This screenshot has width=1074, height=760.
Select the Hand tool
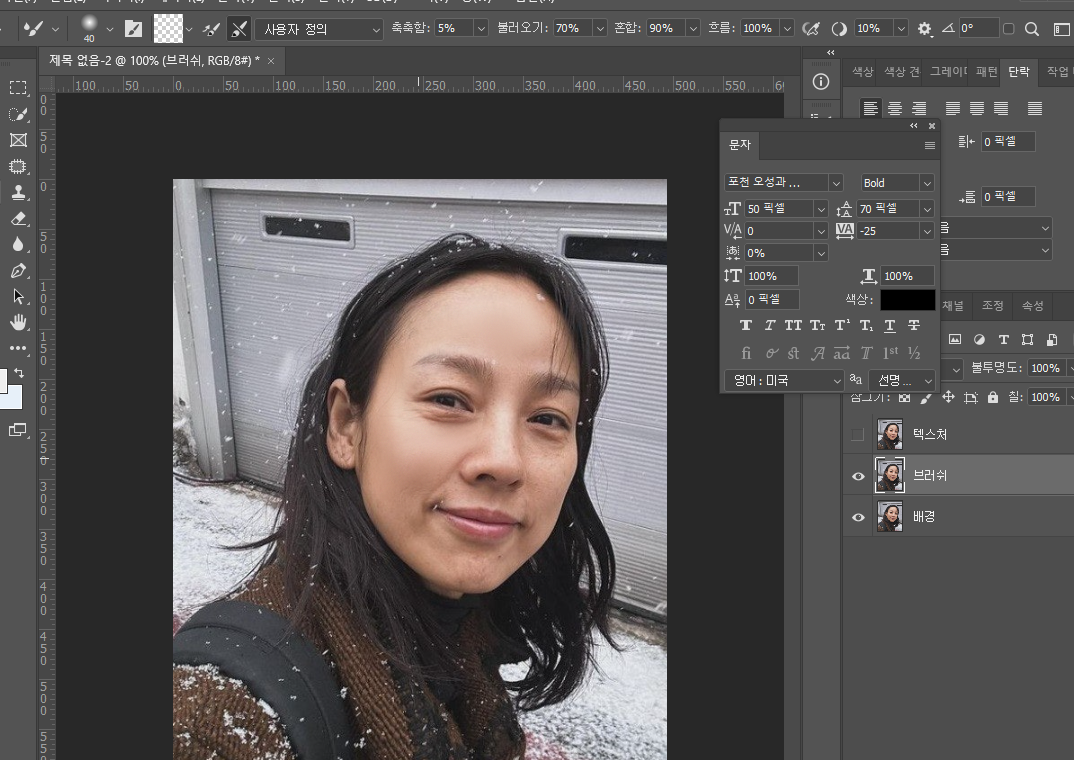(x=20, y=323)
